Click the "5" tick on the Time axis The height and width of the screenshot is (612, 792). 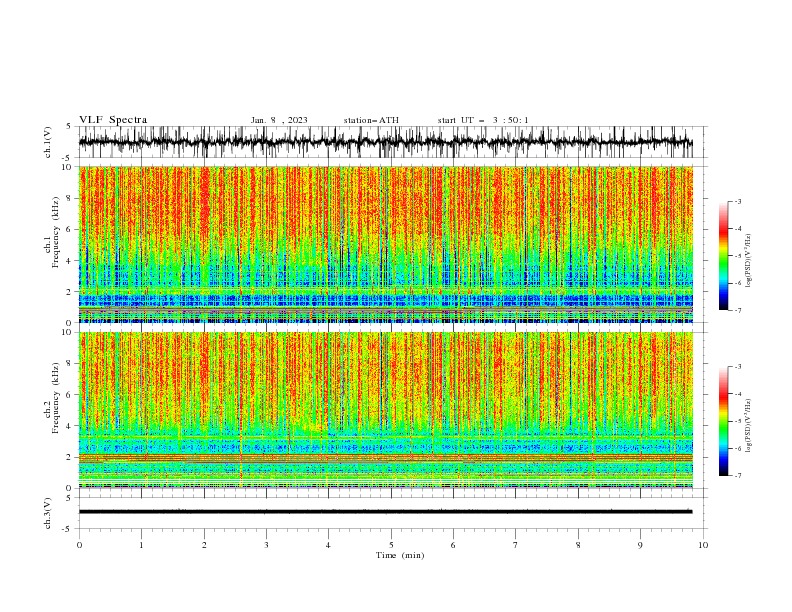(391, 545)
